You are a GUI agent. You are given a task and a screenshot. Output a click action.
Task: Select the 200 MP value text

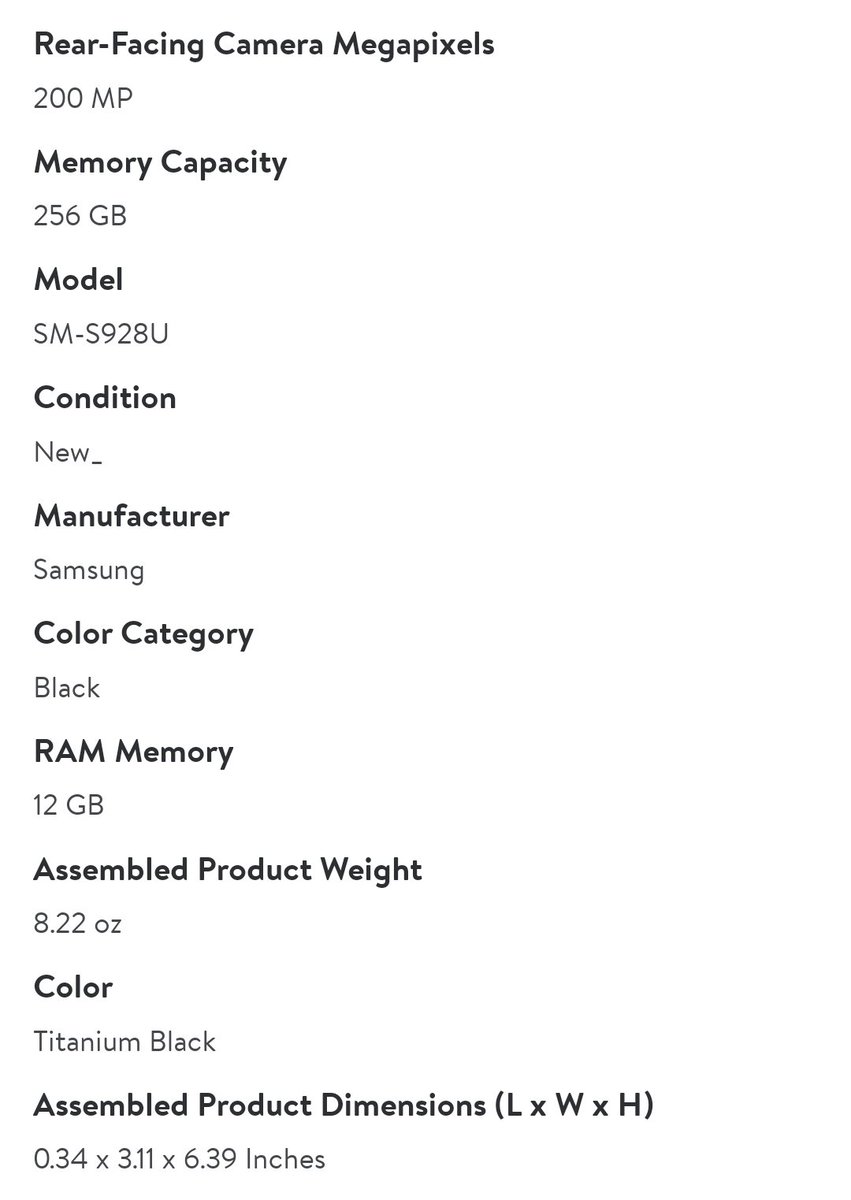pos(83,99)
